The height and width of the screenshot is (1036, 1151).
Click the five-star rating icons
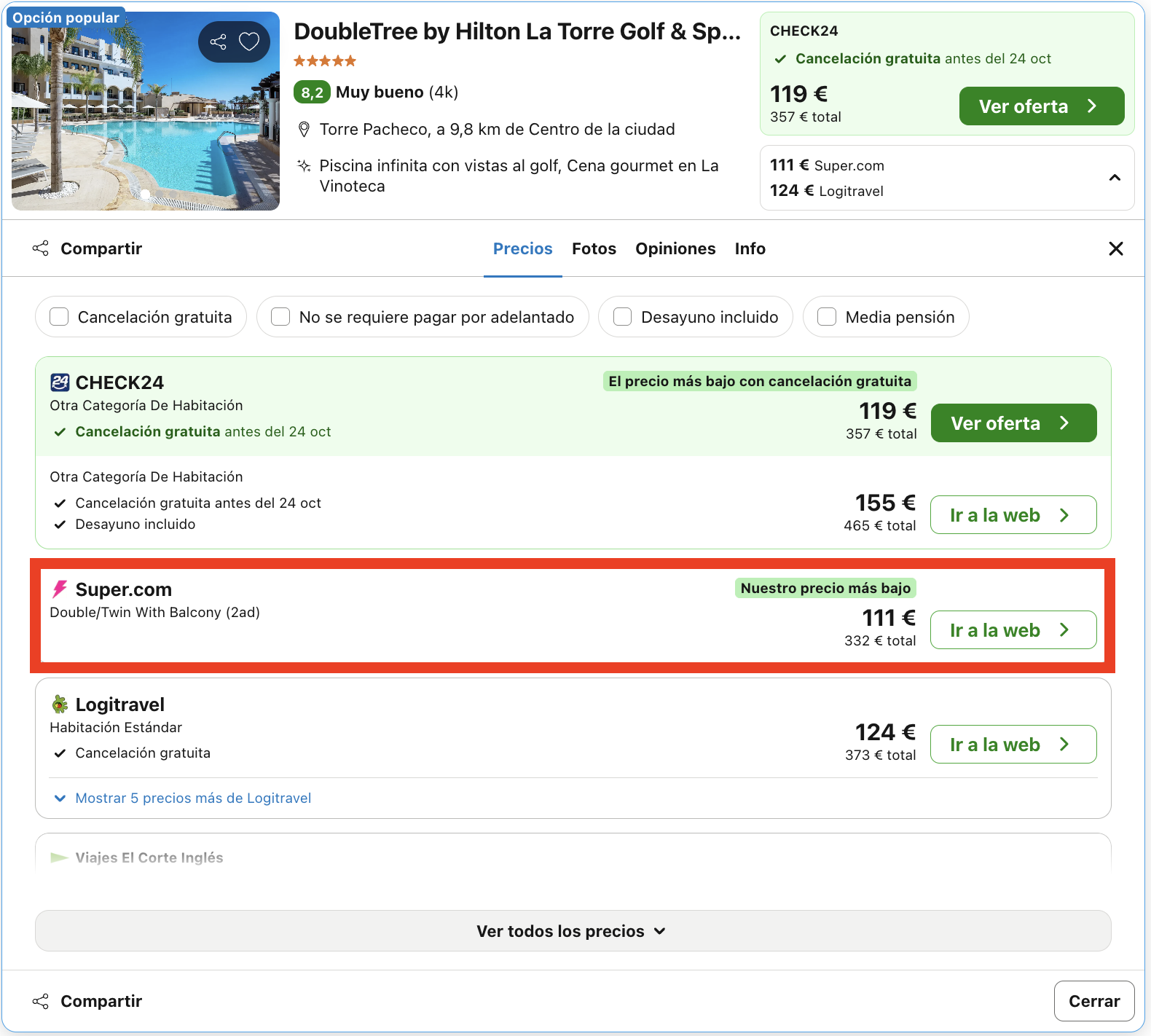(325, 61)
